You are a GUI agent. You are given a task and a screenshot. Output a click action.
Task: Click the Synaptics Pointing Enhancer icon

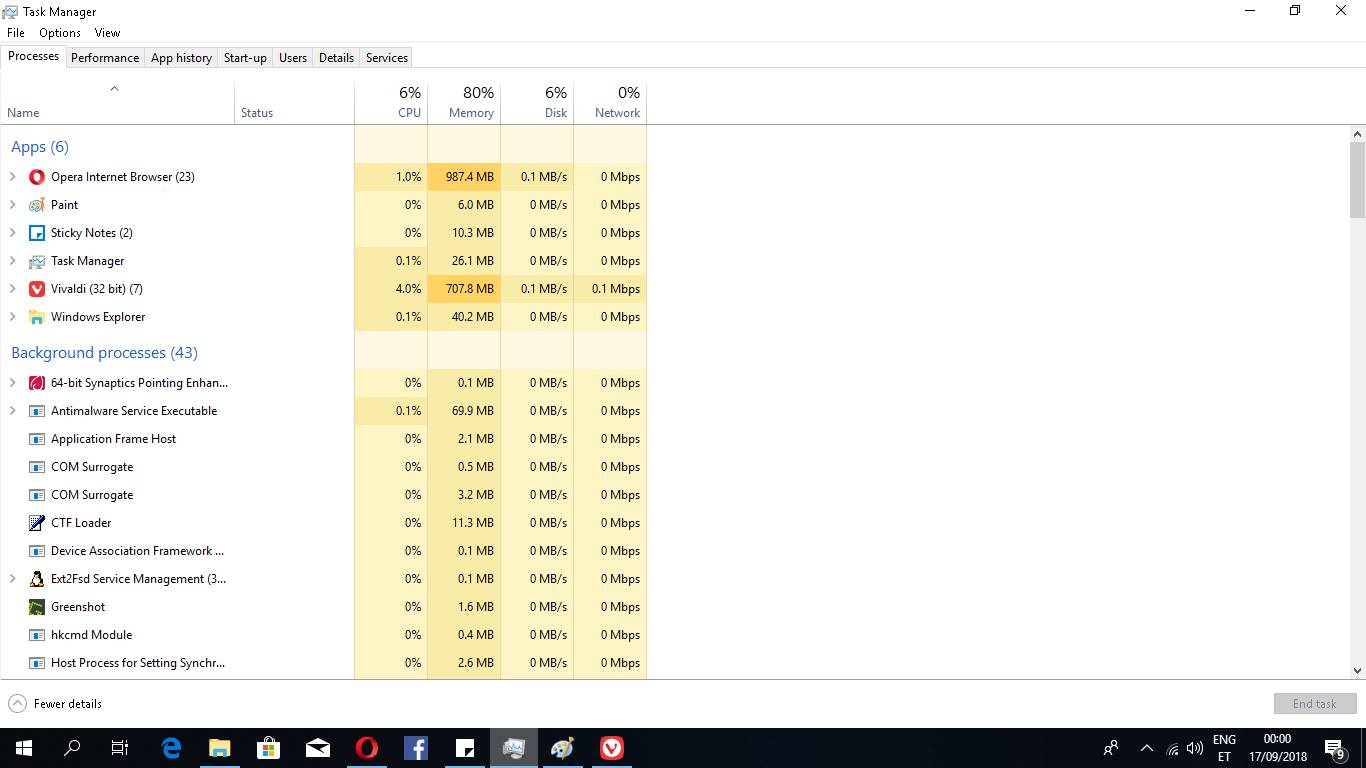pos(37,383)
